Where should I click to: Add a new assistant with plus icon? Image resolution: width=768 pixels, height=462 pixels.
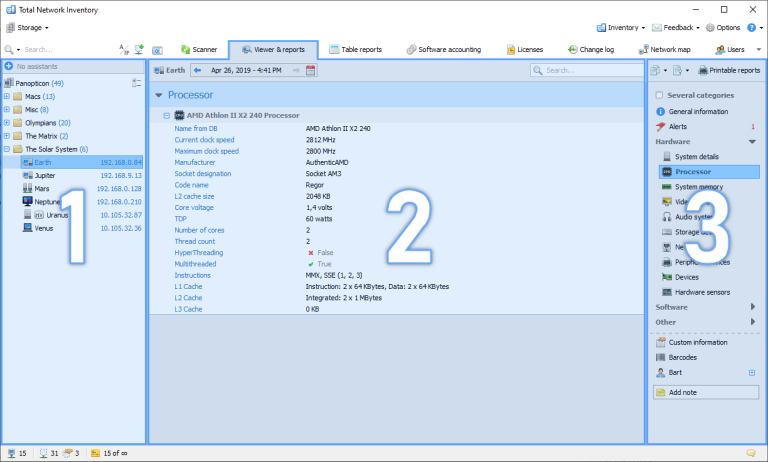click(x=8, y=66)
